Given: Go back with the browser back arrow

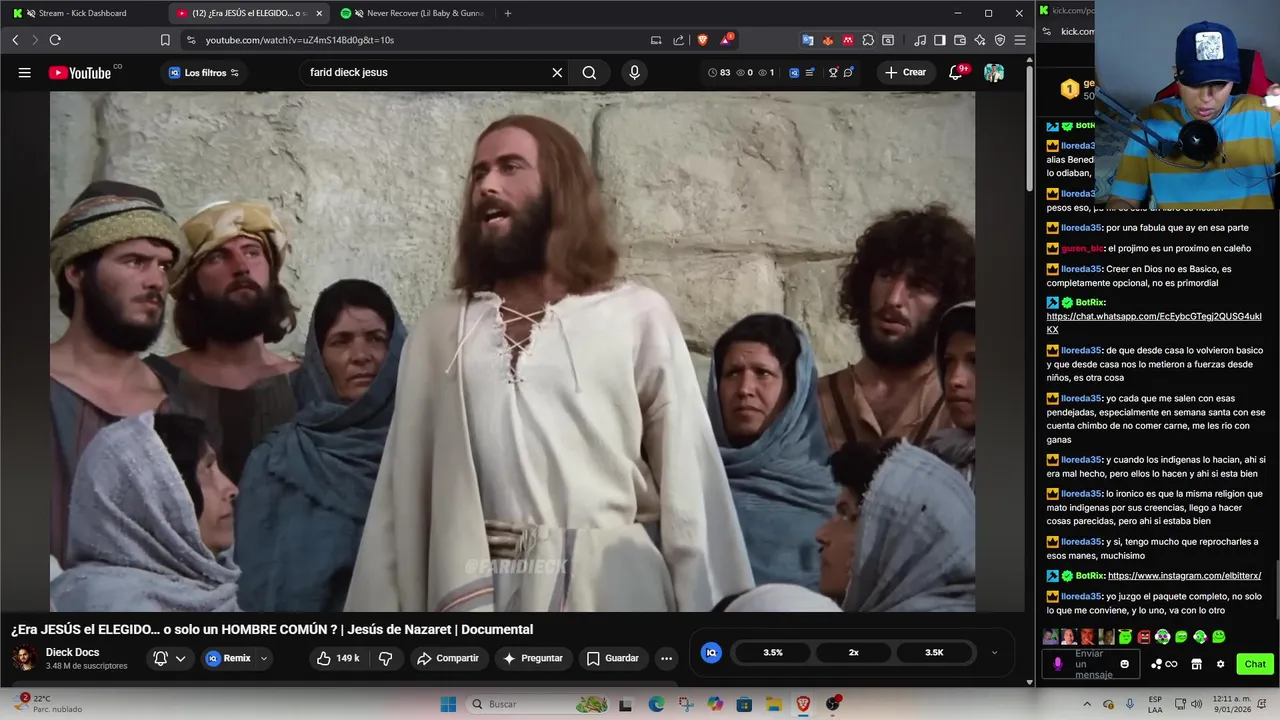Looking at the screenshot, I should pyautogui.click(x=15, y=40).
